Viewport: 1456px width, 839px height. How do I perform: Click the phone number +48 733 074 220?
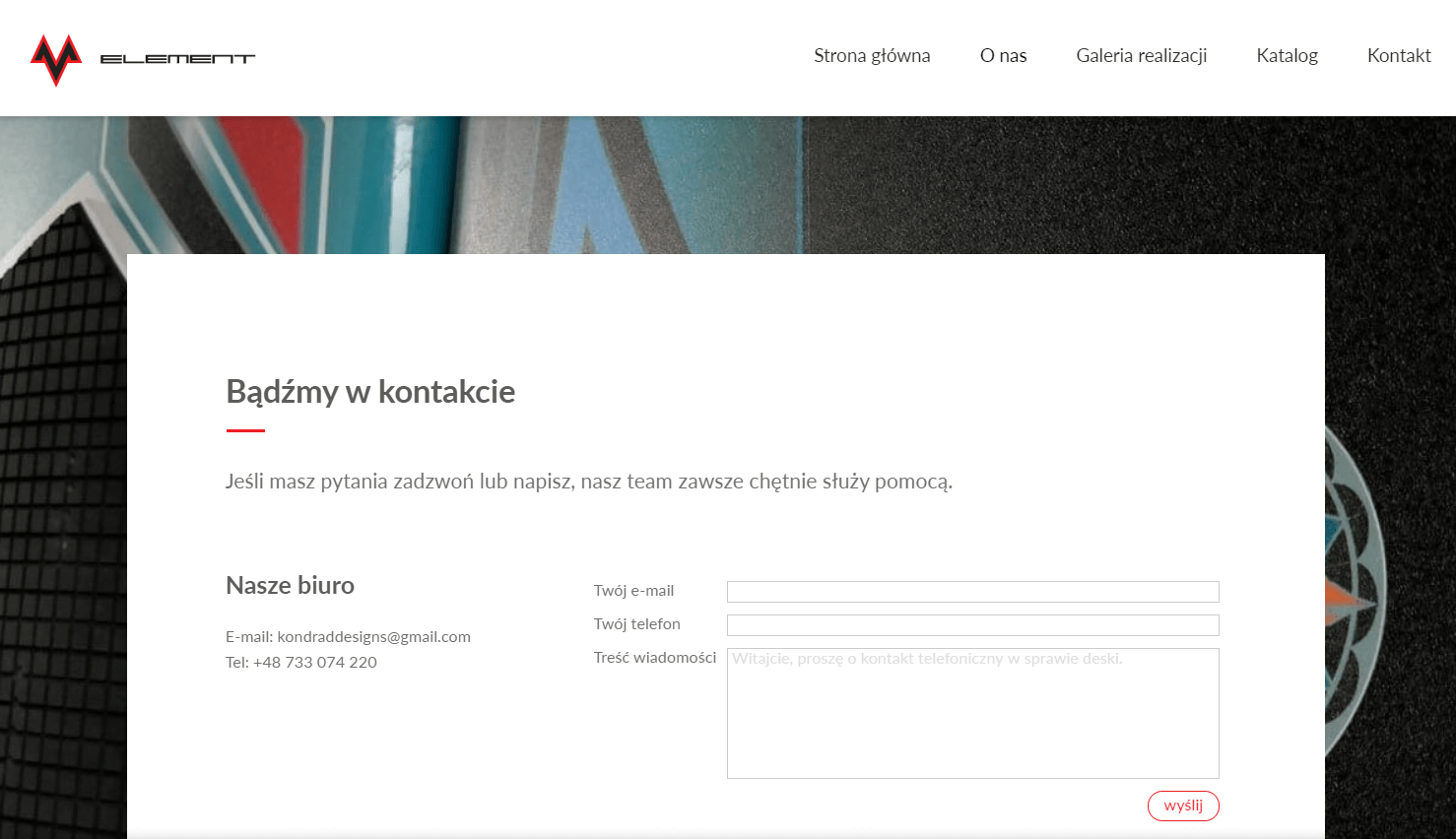pos(314,663)
